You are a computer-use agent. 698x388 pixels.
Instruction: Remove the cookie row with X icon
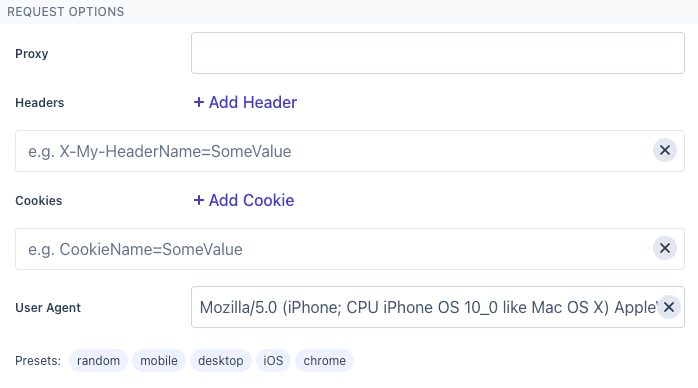point(665,248)
